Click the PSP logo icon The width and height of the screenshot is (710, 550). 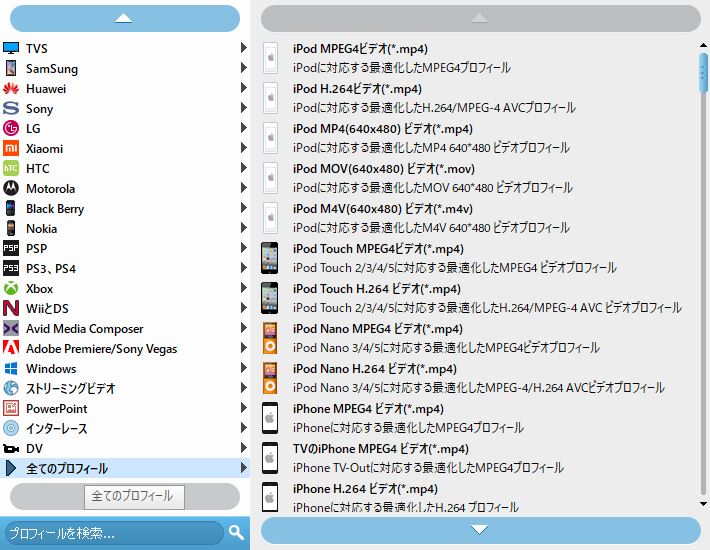(x=11, y=248)
